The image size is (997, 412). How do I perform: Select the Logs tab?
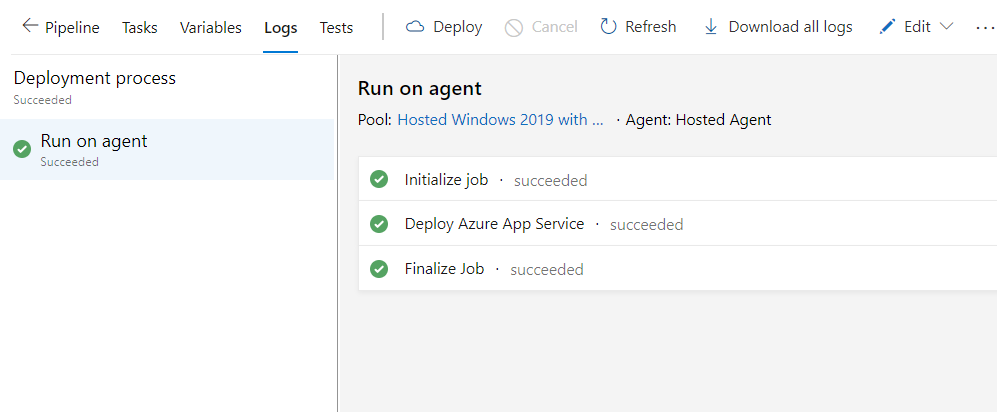point(280,28)
